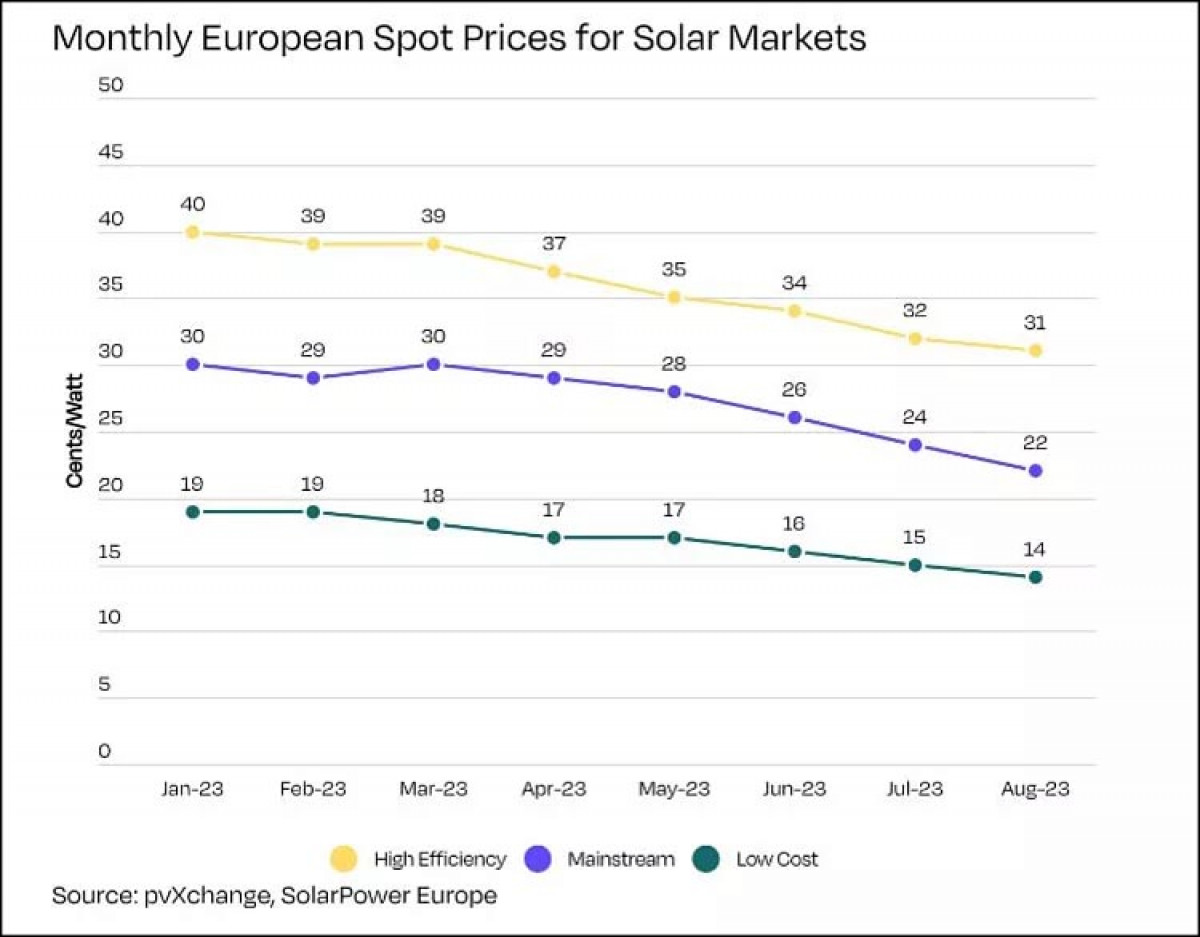Click the purple Mainstream legend swatch
This screenshot has height=937, width=1200.
pyautogui.click(x=538, y=859)
